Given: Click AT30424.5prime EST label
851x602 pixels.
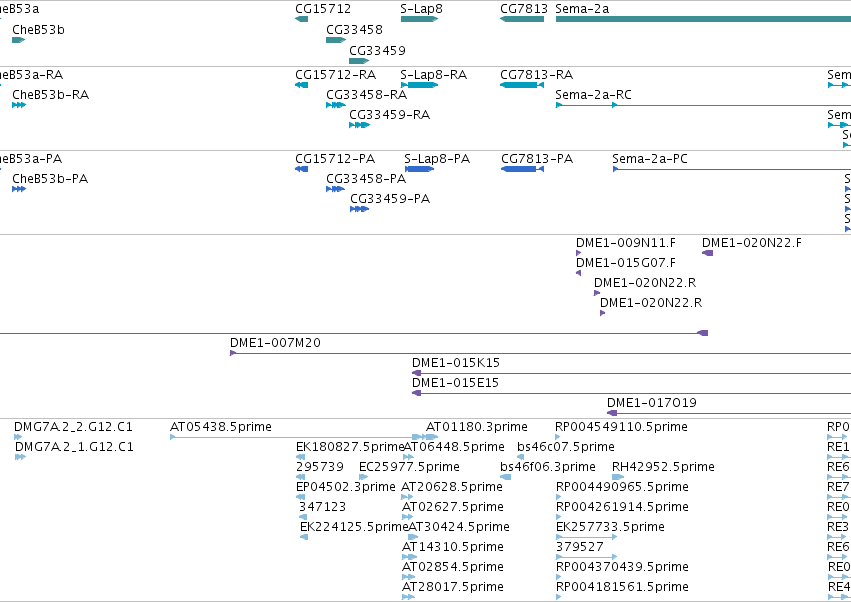Looking at the screenshot, I should point(459,527).
